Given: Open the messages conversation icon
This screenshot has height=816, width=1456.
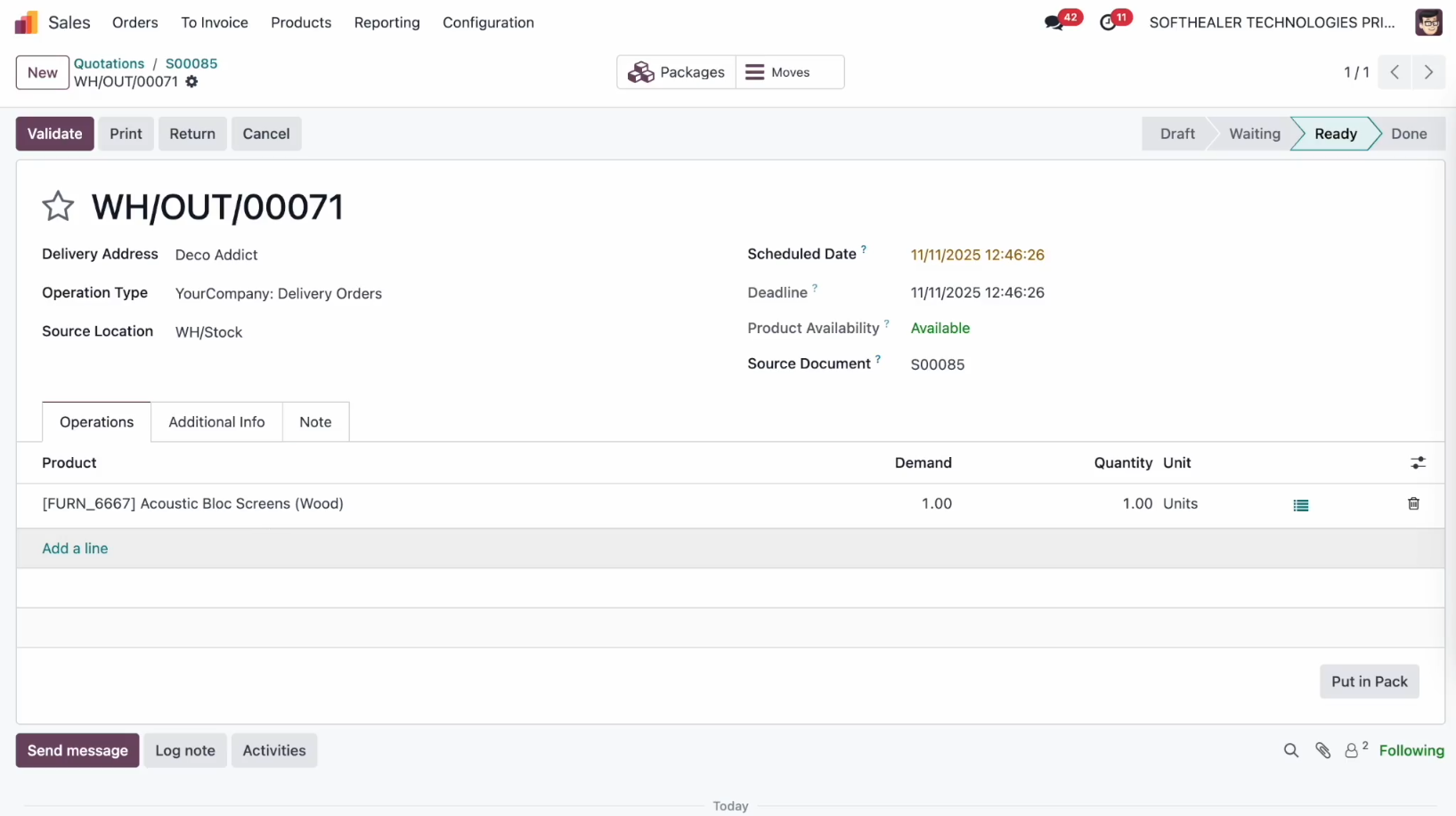Looking at the screenshot, I should tap(1054, 23).
